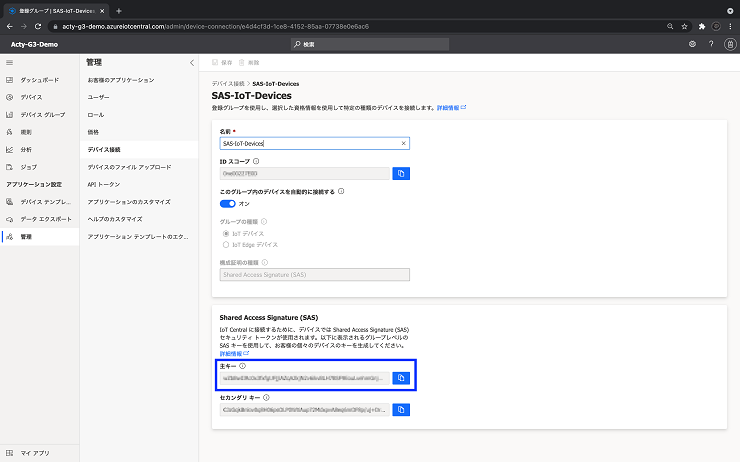This screenshot has width=740, height=462.
Task: Click the セカンダリ キー value field
Action: click(x=305, y=410)
